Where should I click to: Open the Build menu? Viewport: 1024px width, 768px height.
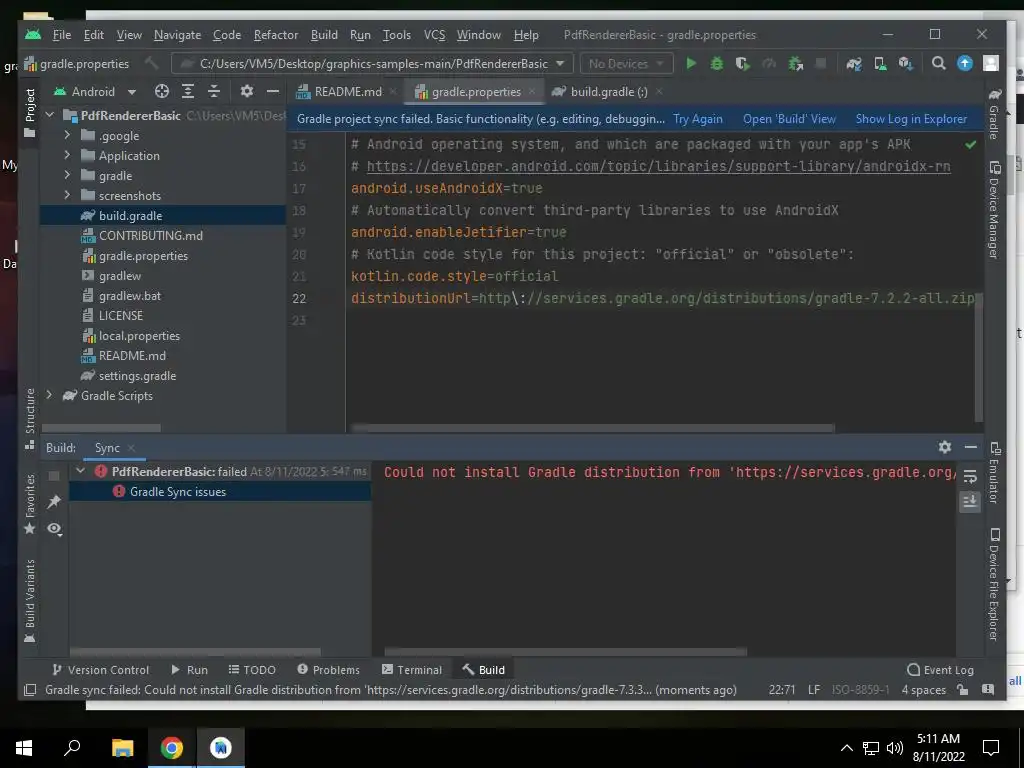[324, 35]
